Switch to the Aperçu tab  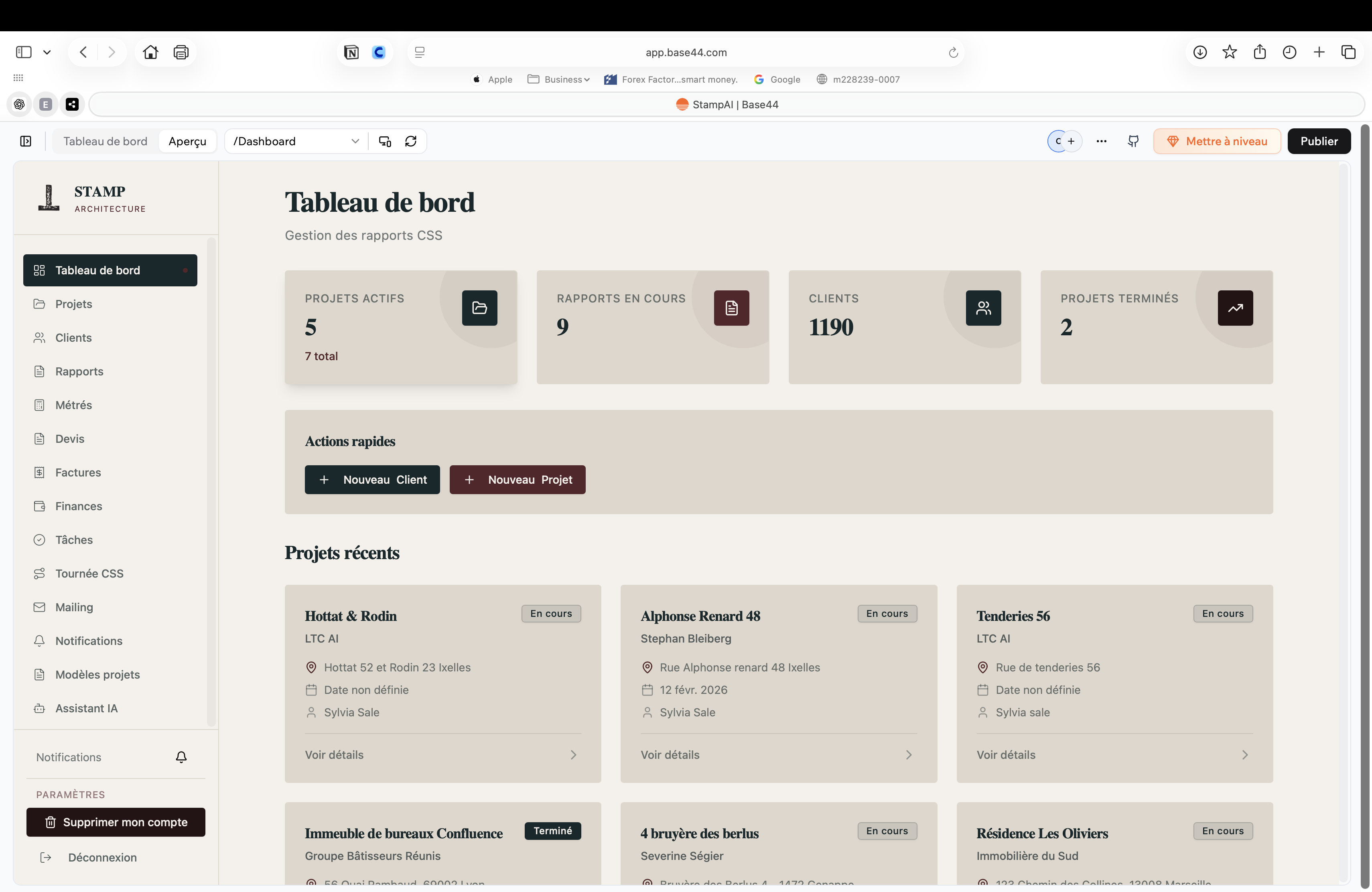click(187, 141)
